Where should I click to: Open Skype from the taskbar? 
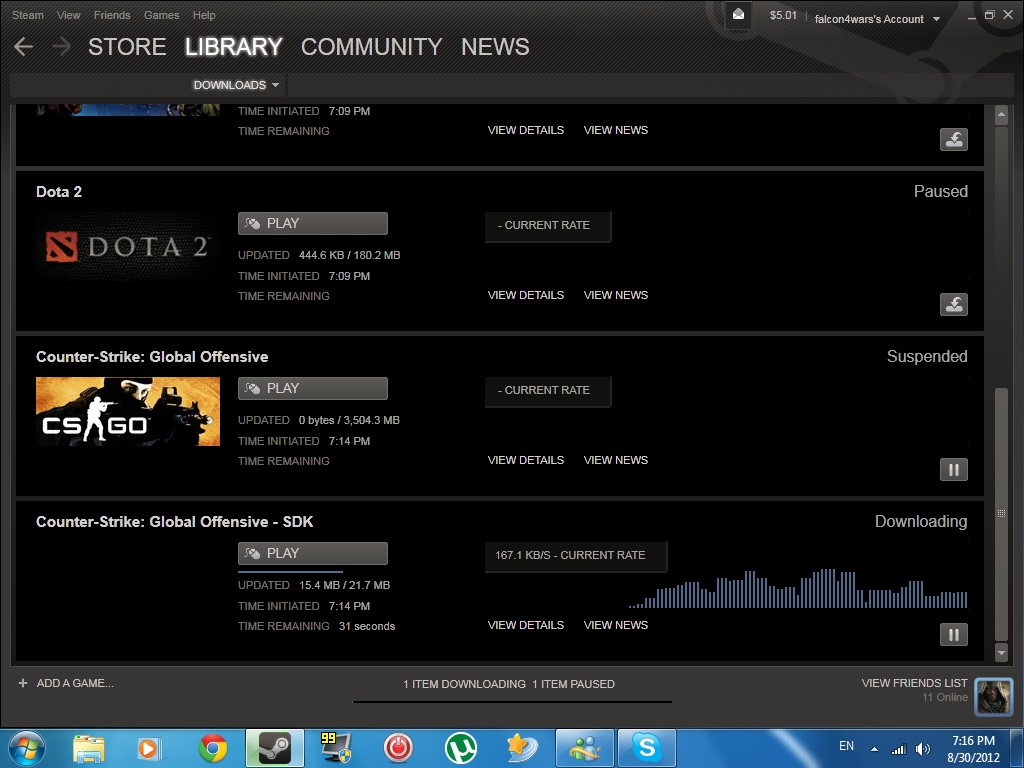[647, 748]
